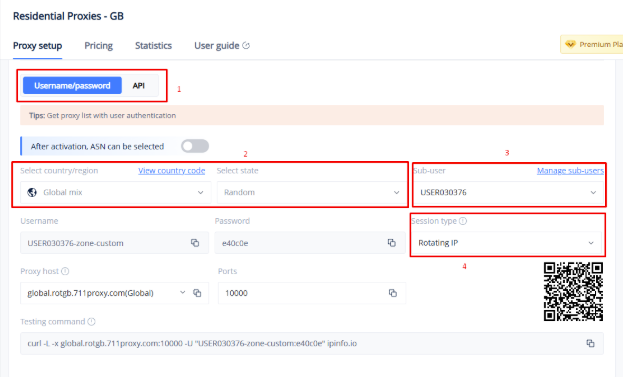627x378 pixels.
Task: Switch to the Pricing tab
Action: coord(98,46)
